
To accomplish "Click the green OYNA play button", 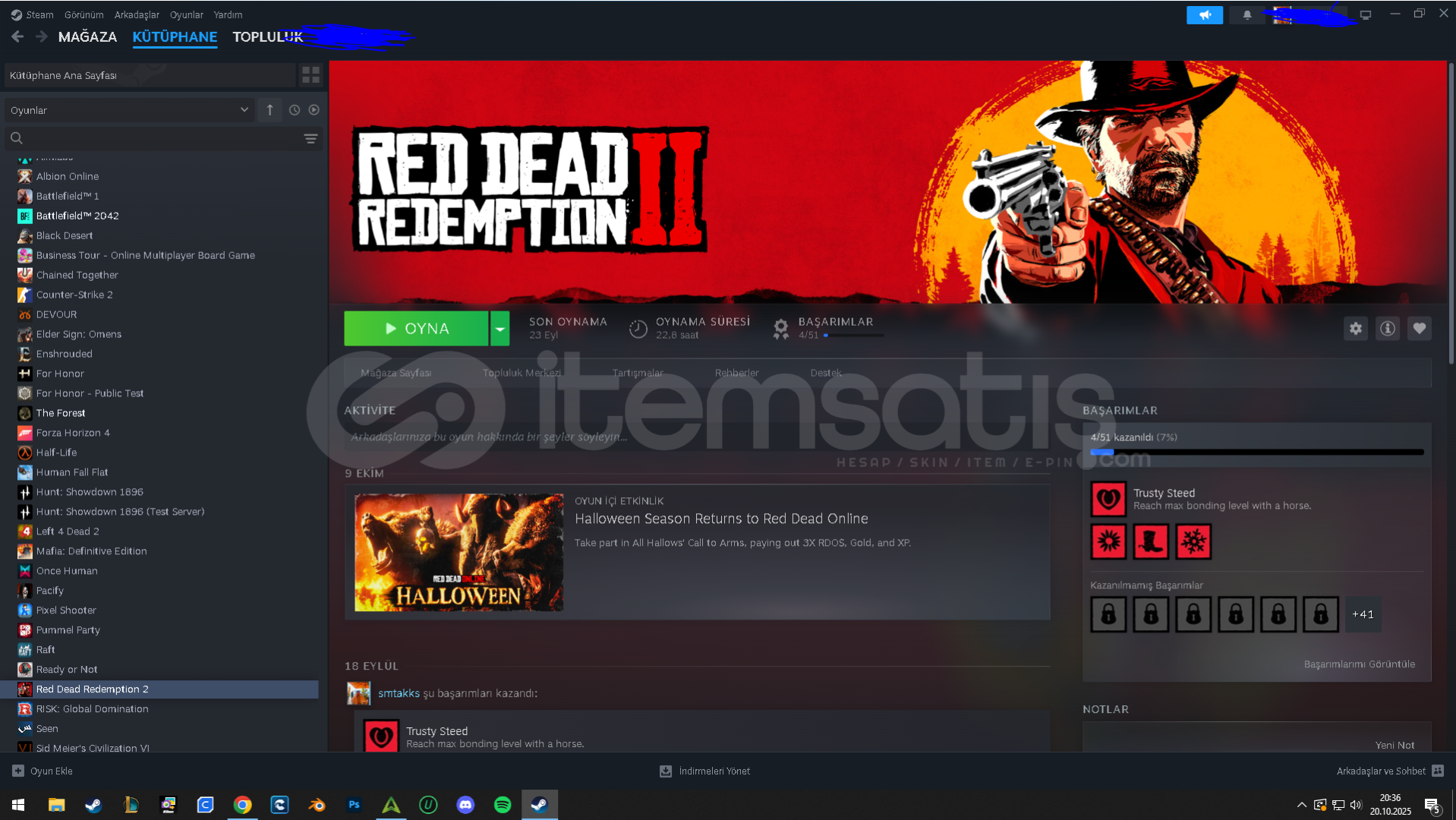I will click(x=416, y=329).
